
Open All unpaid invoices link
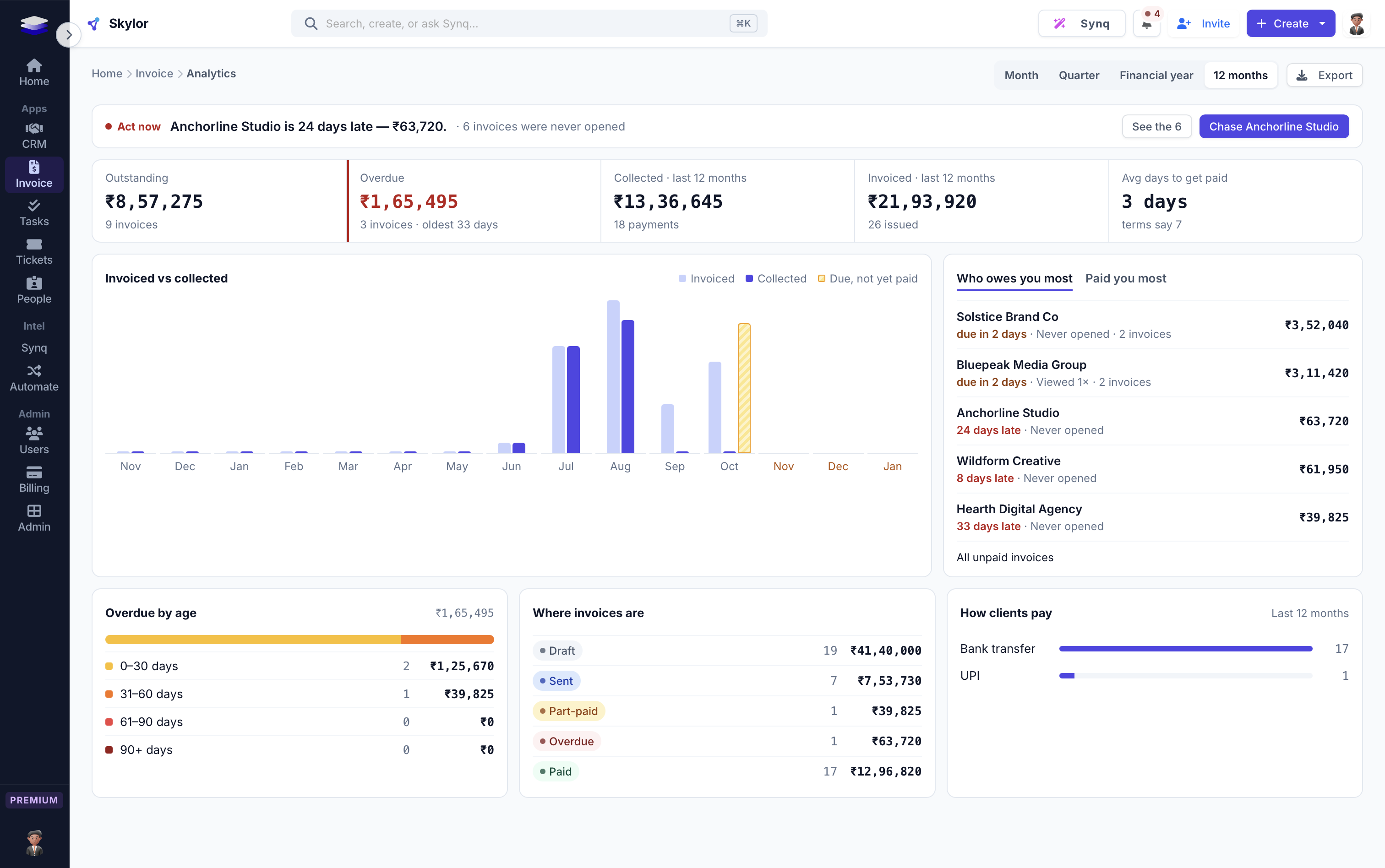click(1004, 558)
